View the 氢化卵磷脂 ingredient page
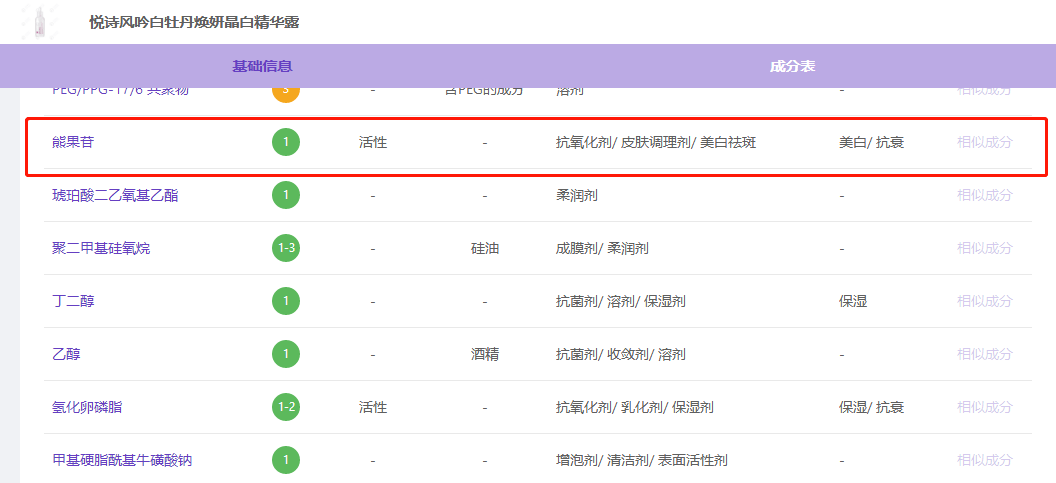This screenshot has width=1056, height=483. coord(88,407)
